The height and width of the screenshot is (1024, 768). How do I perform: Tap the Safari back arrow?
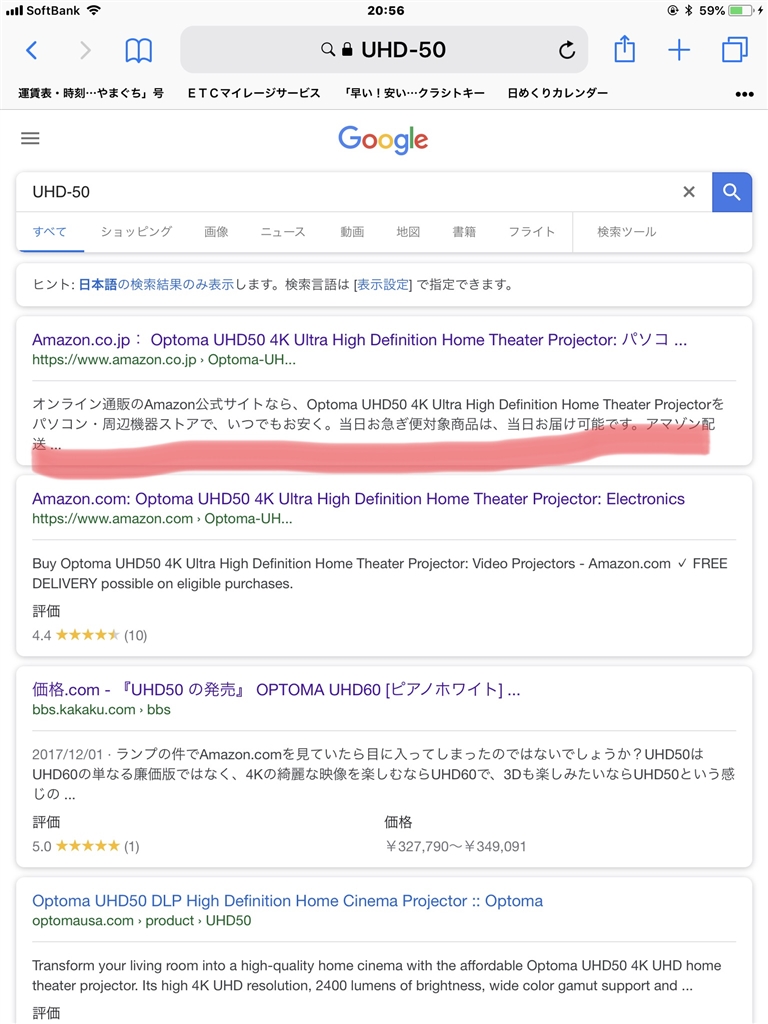(x=31, y=50)
